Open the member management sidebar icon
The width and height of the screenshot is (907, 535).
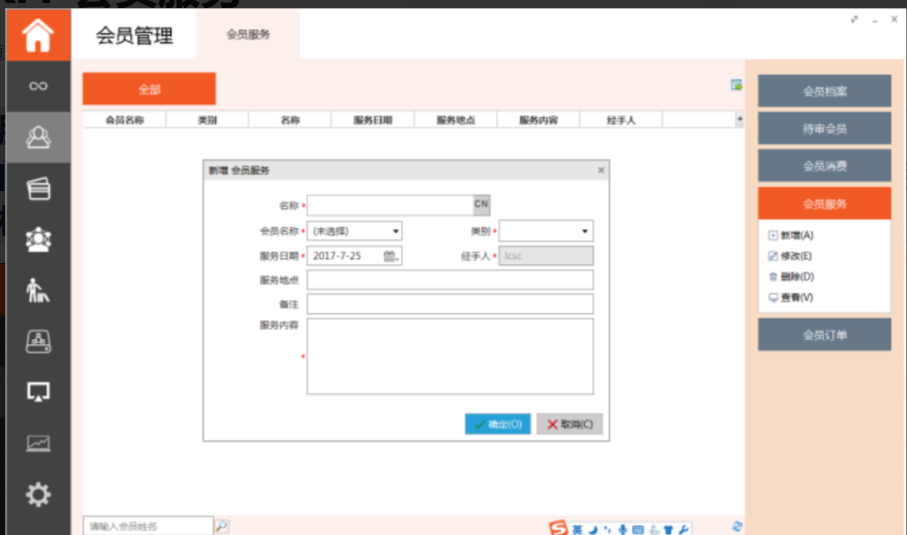[x=38, y=137]
